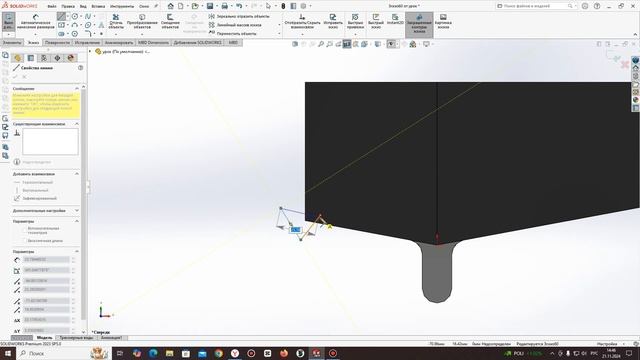This screenshot has width=640, height=360.
Task: Open the Insert (Вставка) menu
Action: [98, 6]
